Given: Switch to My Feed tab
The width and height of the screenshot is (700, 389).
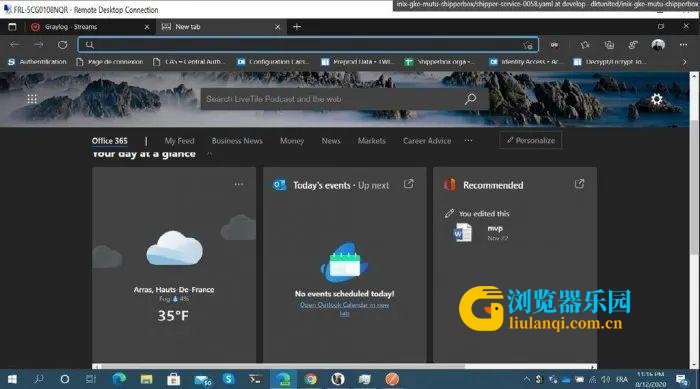Looking at the screenshot, I should tap(179, 141).
